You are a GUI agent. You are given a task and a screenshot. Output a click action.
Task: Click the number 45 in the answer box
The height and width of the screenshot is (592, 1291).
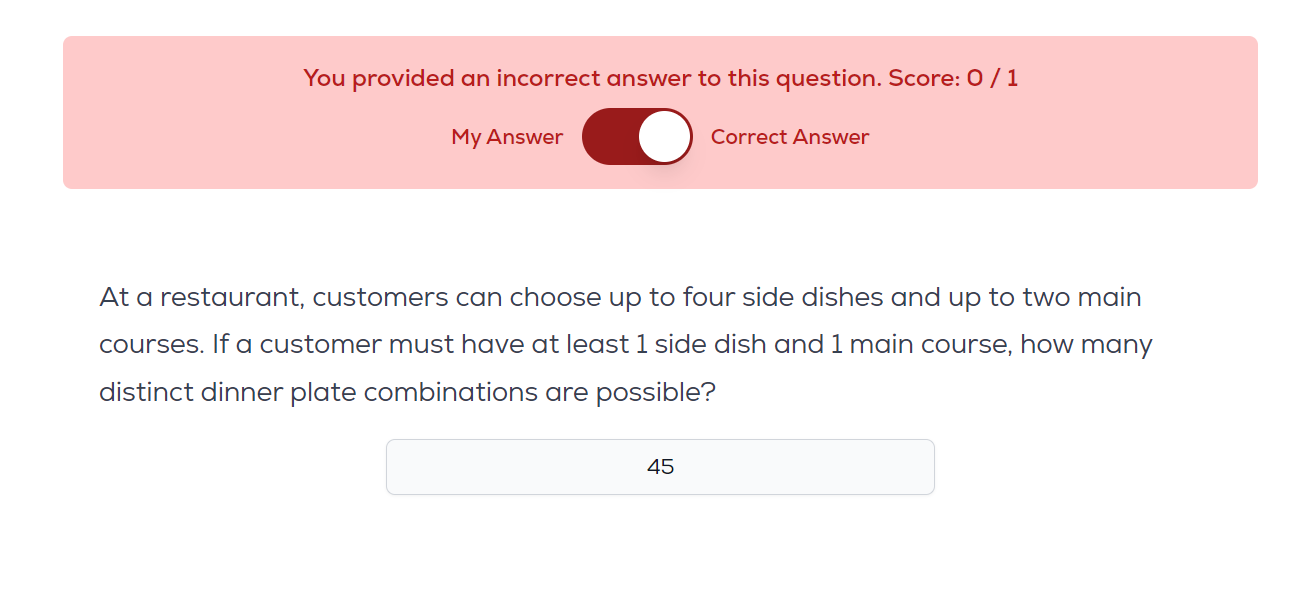[x=660, y=467]
